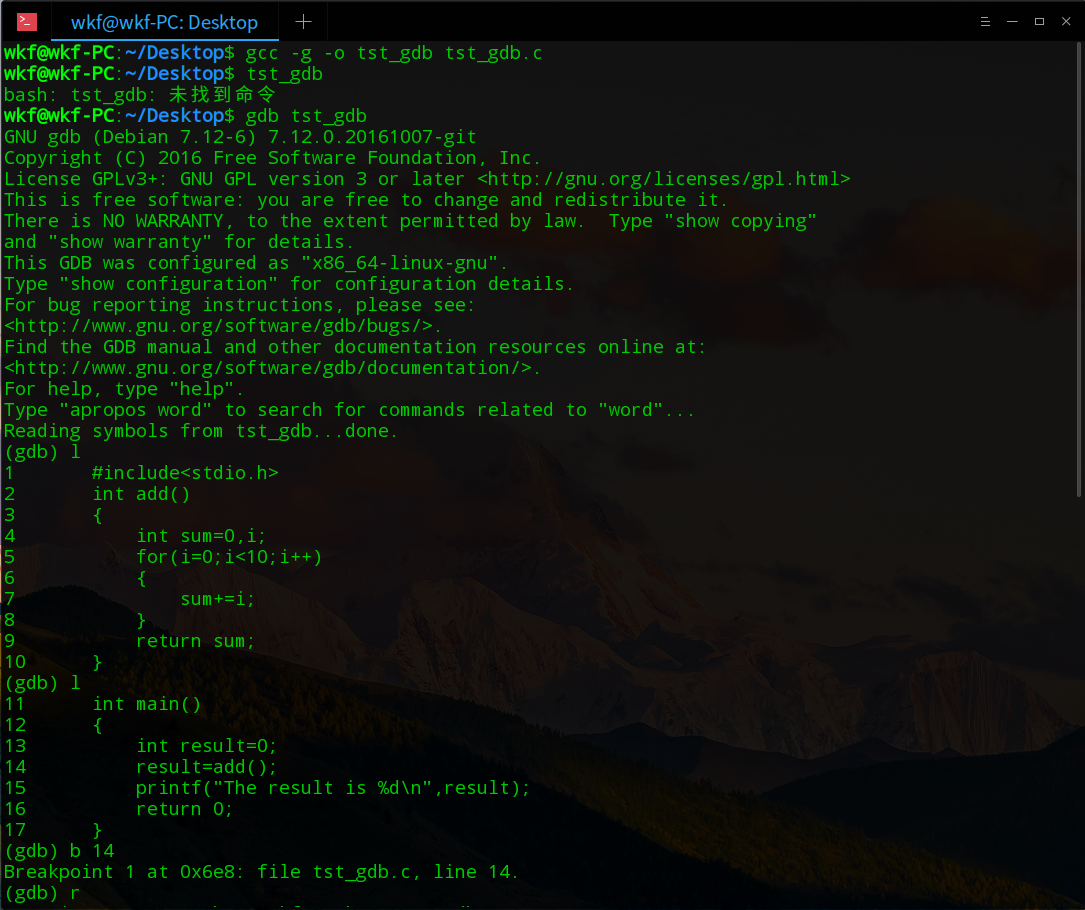Select the wkf@wkf-PC: Desktop tab
The width and height of the screenshot is (1085, 910).
tap(163, 21)
